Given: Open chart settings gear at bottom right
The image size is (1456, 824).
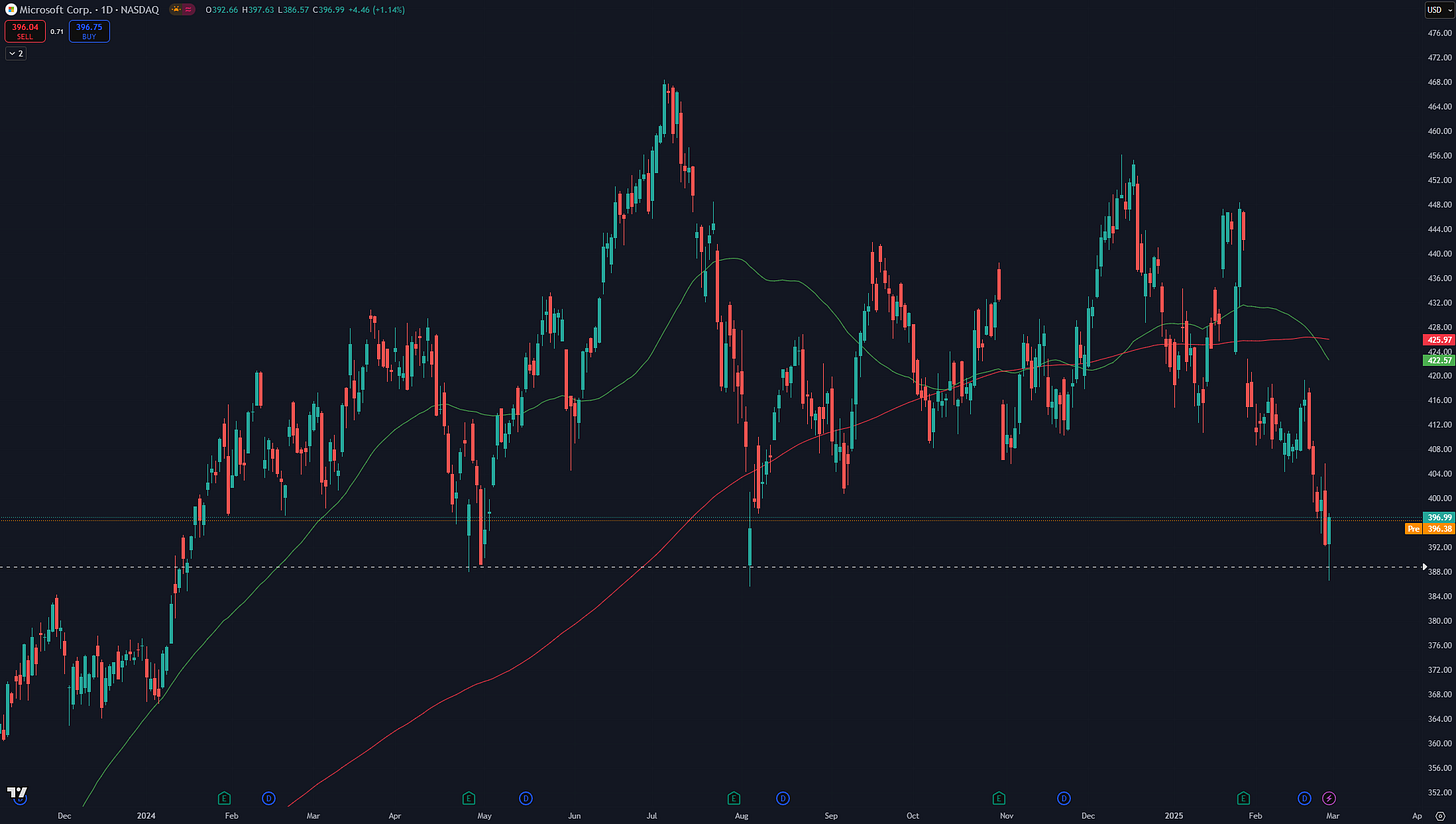Looking at the screenshot, I should click(1439, 816).
